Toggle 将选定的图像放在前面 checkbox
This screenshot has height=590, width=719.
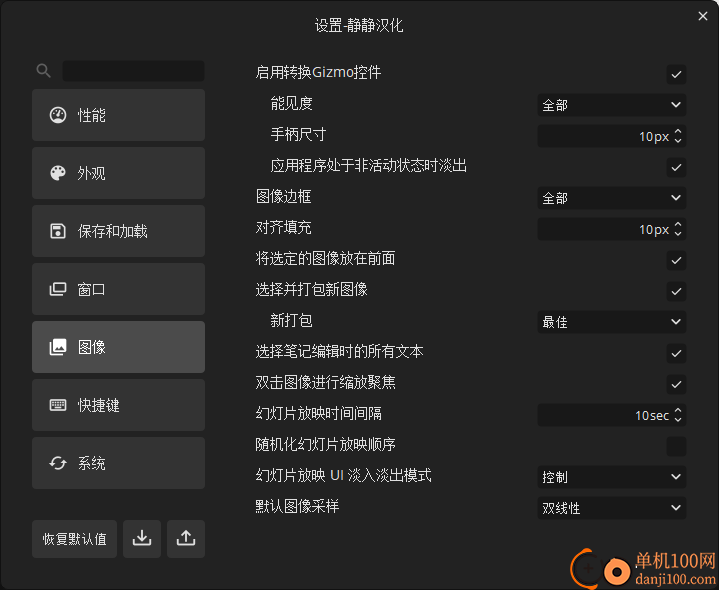pos(676,260)
